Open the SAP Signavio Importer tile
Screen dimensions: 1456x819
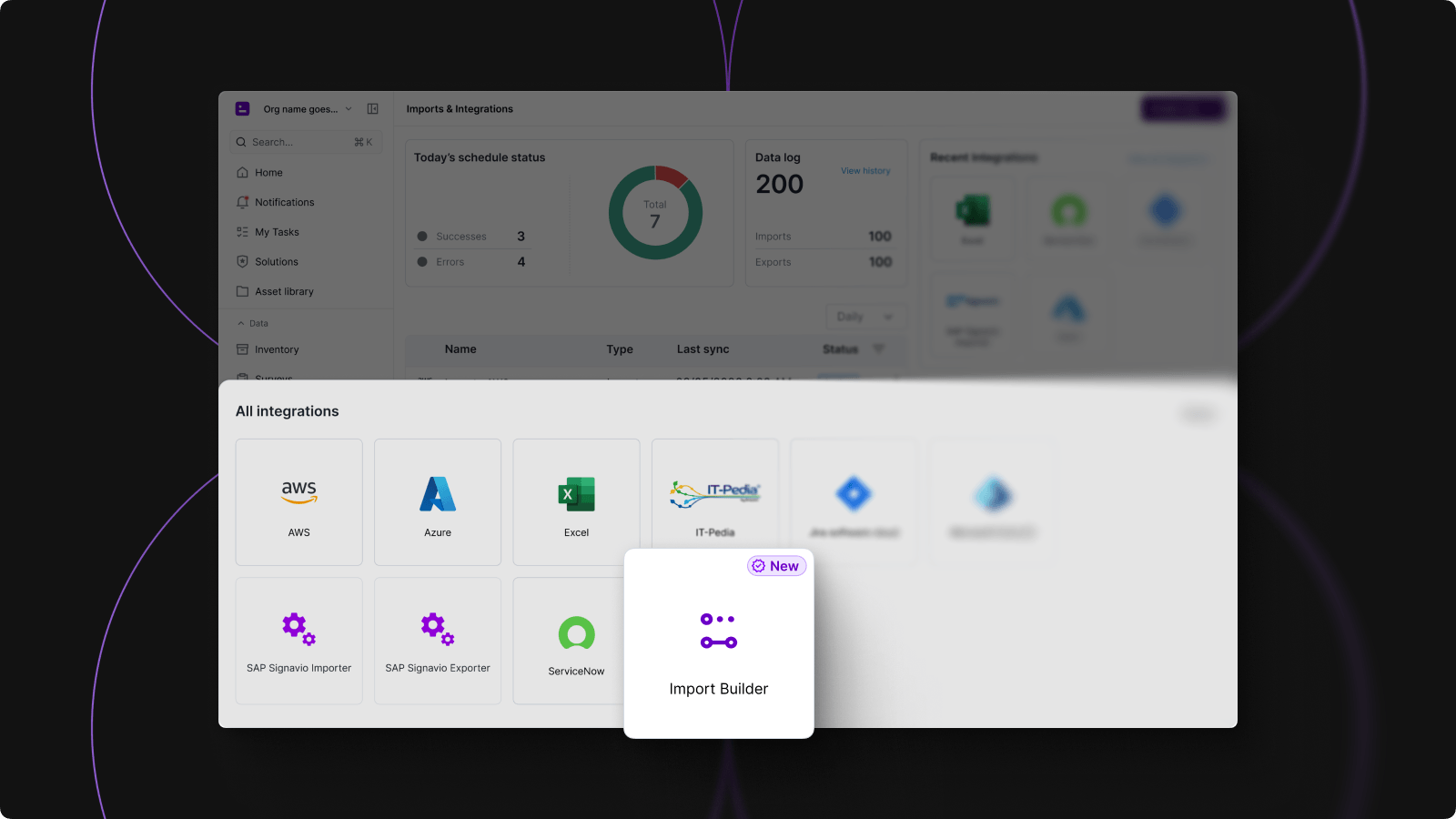298,640
